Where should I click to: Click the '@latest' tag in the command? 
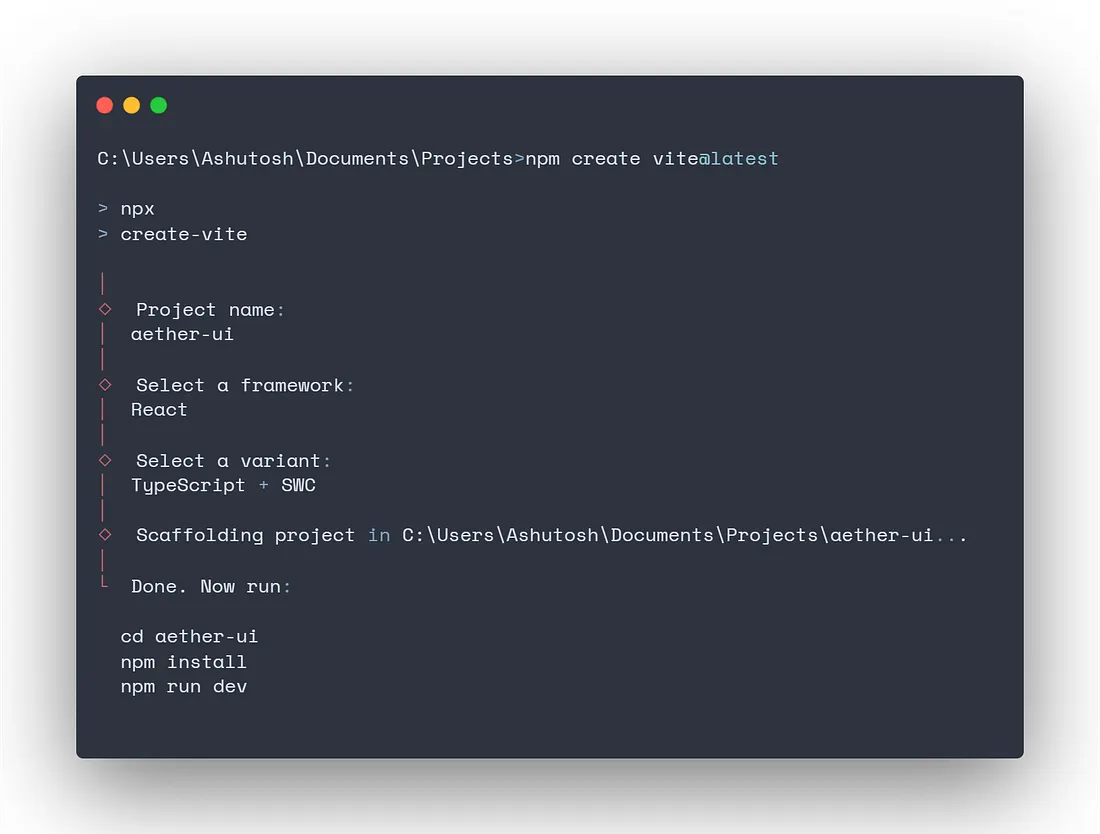[738, 159]
